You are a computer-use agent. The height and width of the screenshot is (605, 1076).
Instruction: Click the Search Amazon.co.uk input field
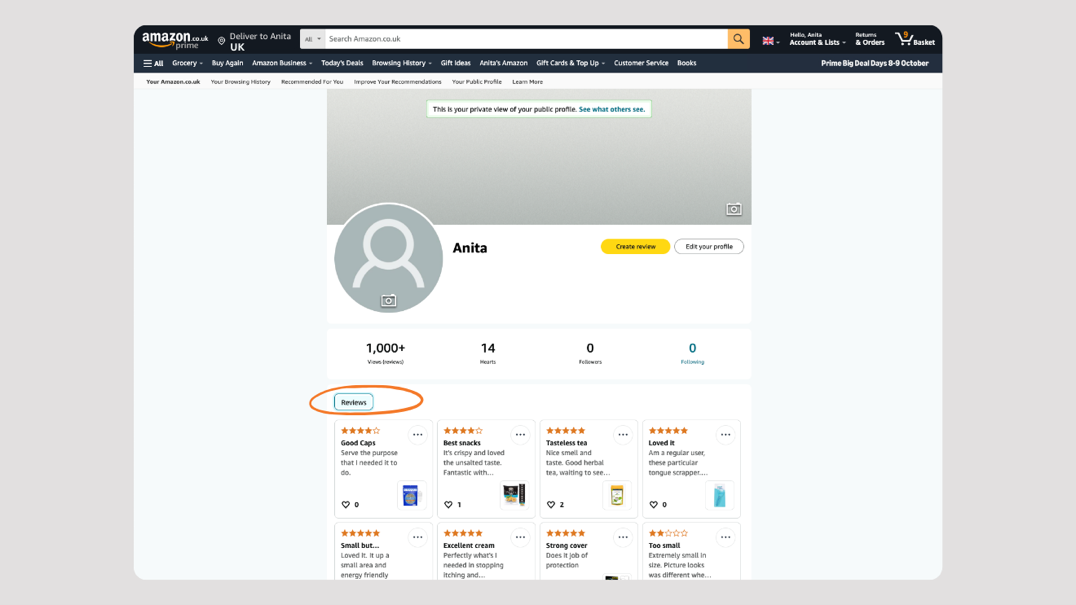pos(526,39)
